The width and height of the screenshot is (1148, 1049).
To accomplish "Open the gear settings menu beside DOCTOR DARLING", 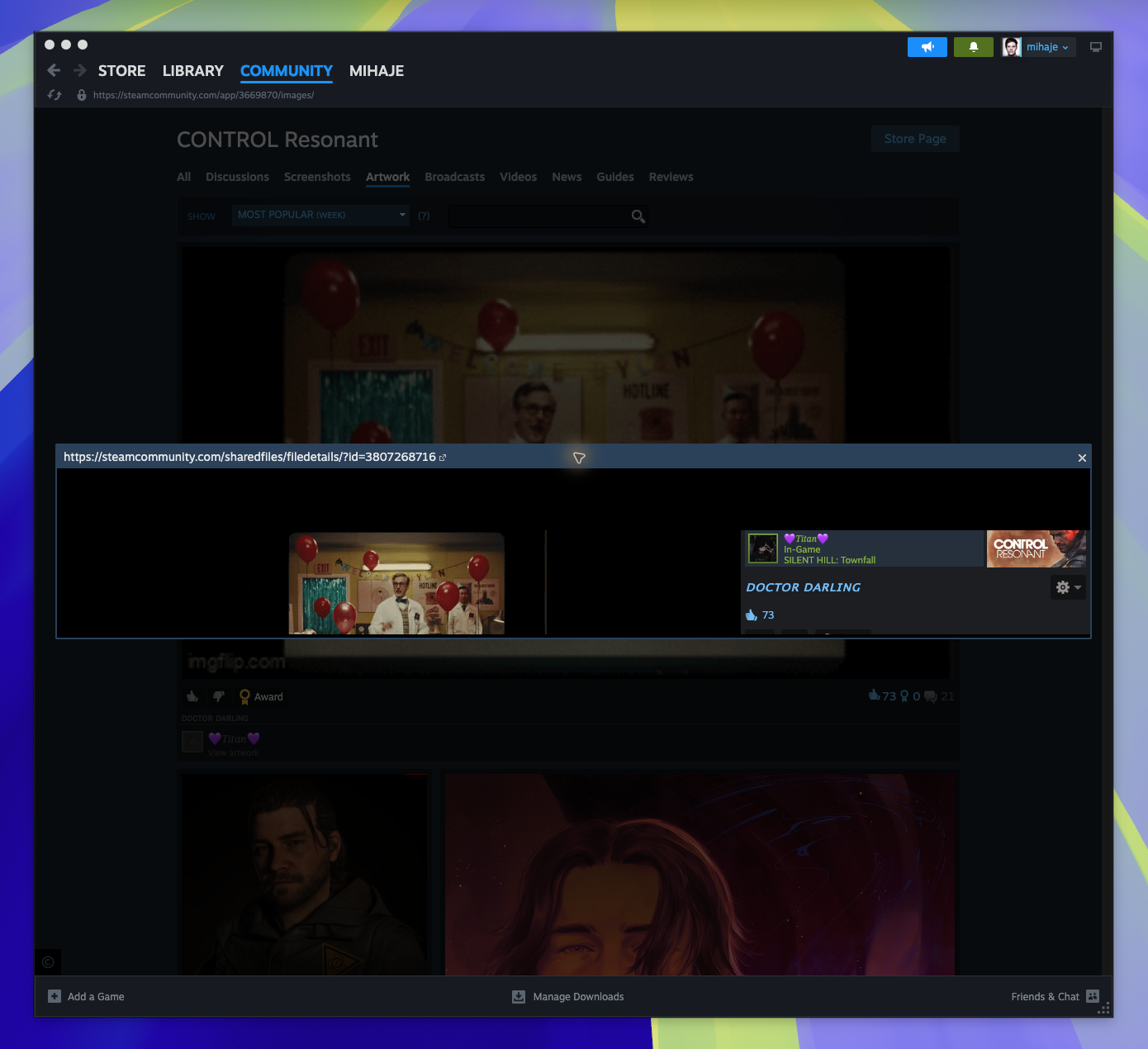I will tap(1068, 587).
